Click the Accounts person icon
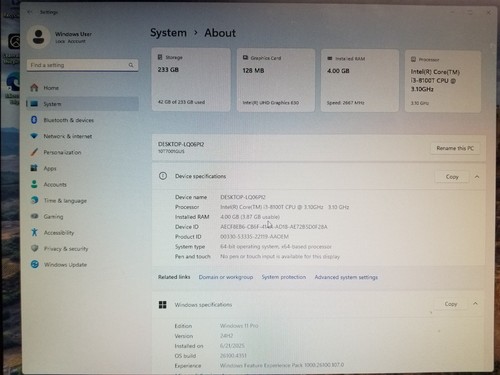The width and height of the screenshot is (500, 375). pyautogui.click(x=34, y=184)
